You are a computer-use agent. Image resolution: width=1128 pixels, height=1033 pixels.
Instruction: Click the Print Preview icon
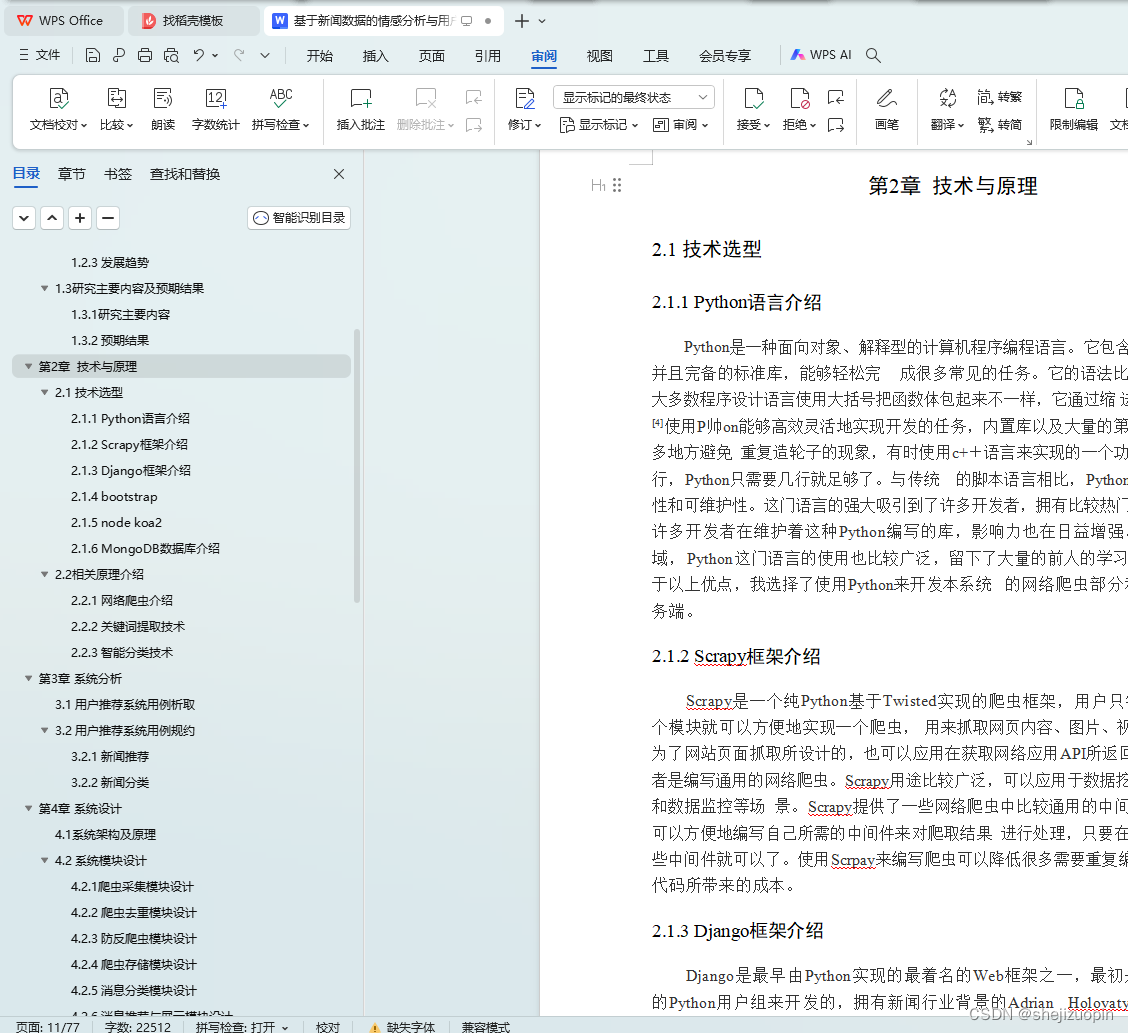click(x=171, y=55)
